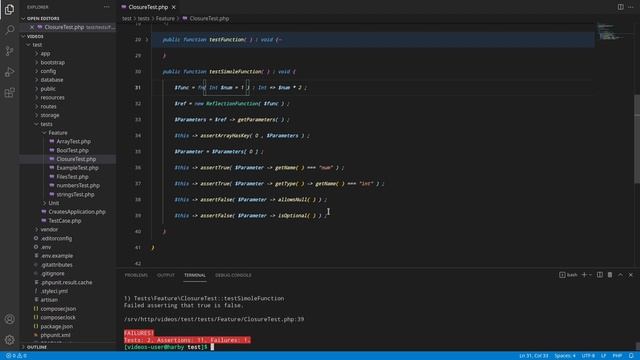Collapse the tests folder
The height and width of the screenshot is (360, 640).
tap(46, 124)
